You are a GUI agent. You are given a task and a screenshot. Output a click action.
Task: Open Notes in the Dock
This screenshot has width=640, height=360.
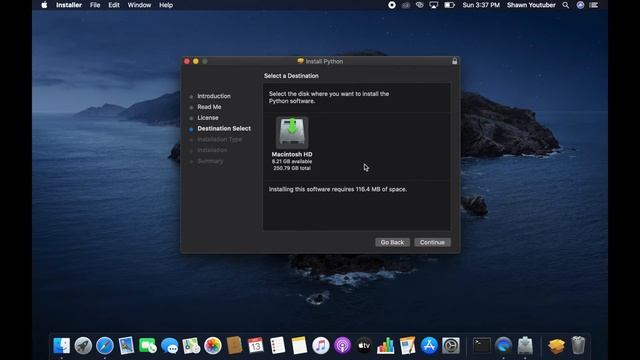pos(299,346)
